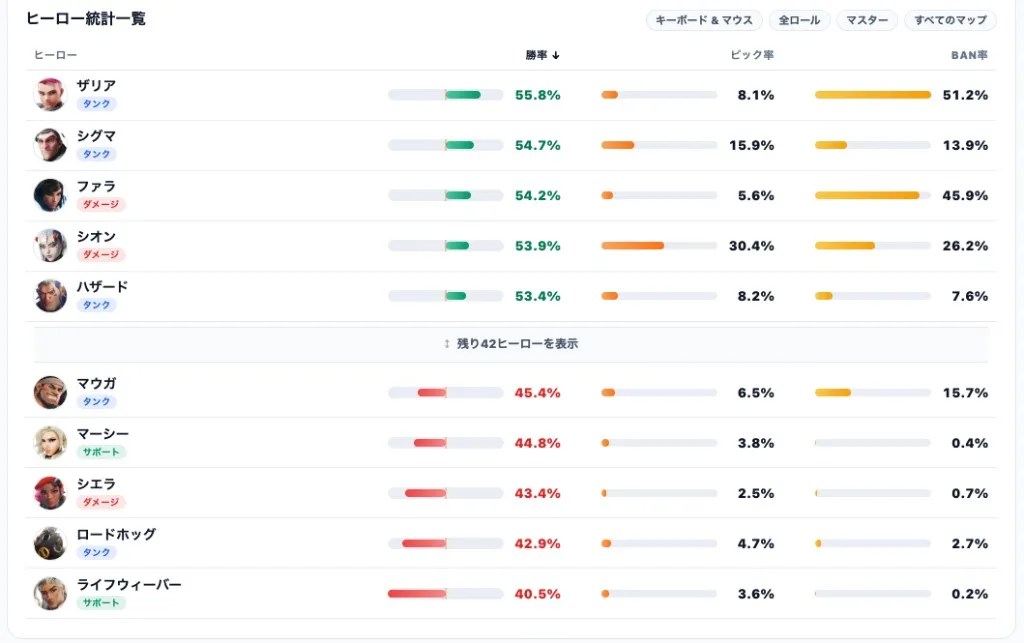The image size is (1024, 643).
Task: Sort by 勝率 column header
Action: click(x=543, y=55)
